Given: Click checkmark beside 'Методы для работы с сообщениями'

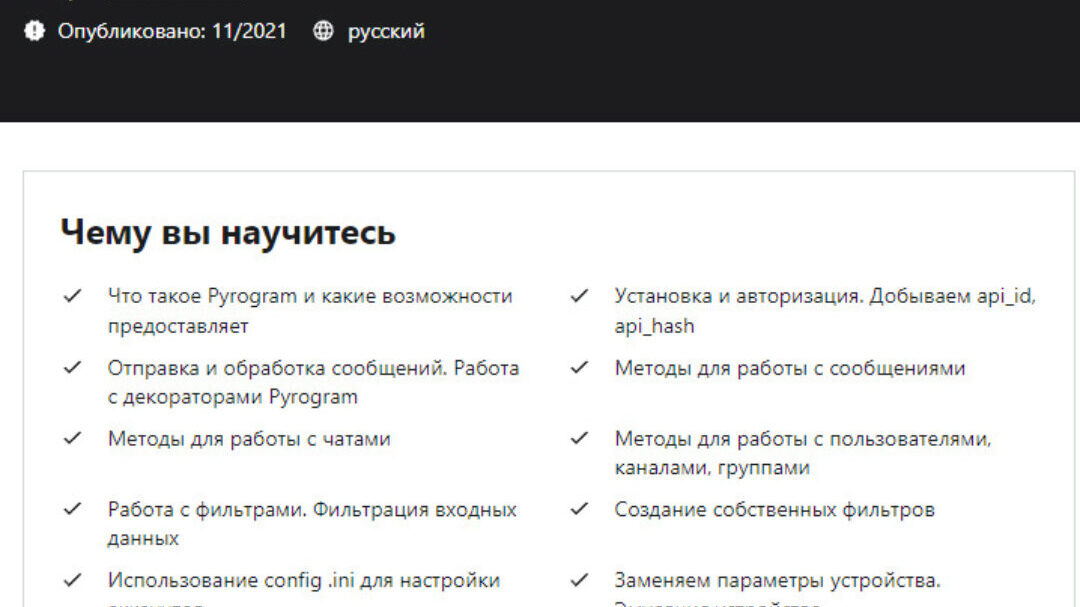Looking at the screenshot, I should pos(579,367).
